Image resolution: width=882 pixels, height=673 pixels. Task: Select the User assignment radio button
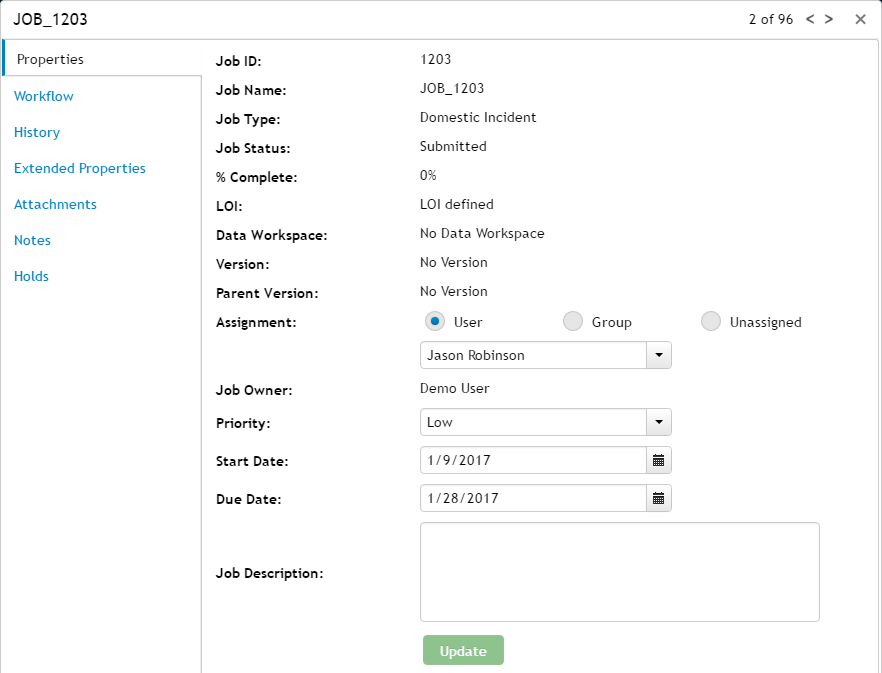[x=434, y=321]
